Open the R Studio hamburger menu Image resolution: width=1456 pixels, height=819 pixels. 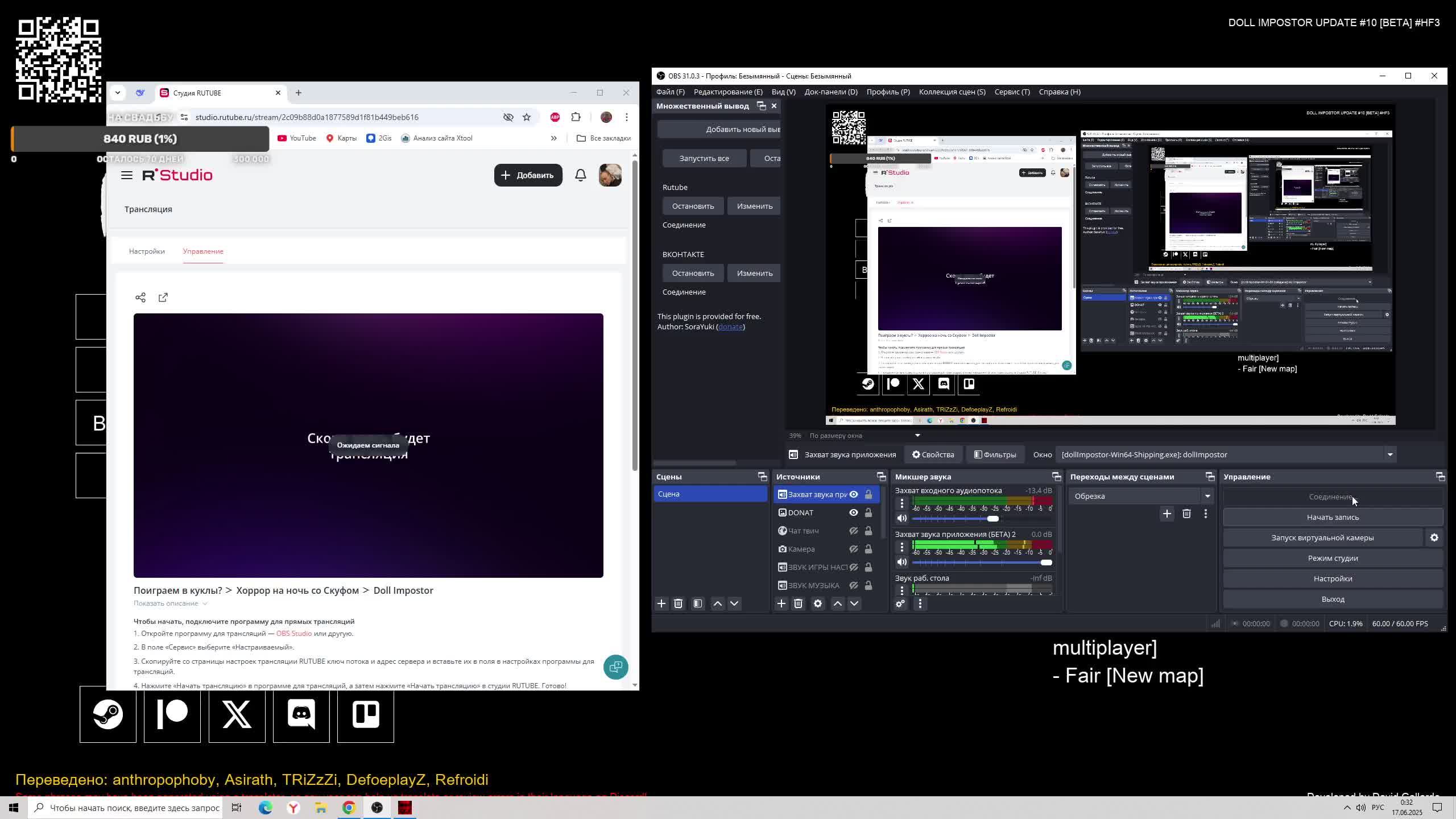(x=127, y=175)
